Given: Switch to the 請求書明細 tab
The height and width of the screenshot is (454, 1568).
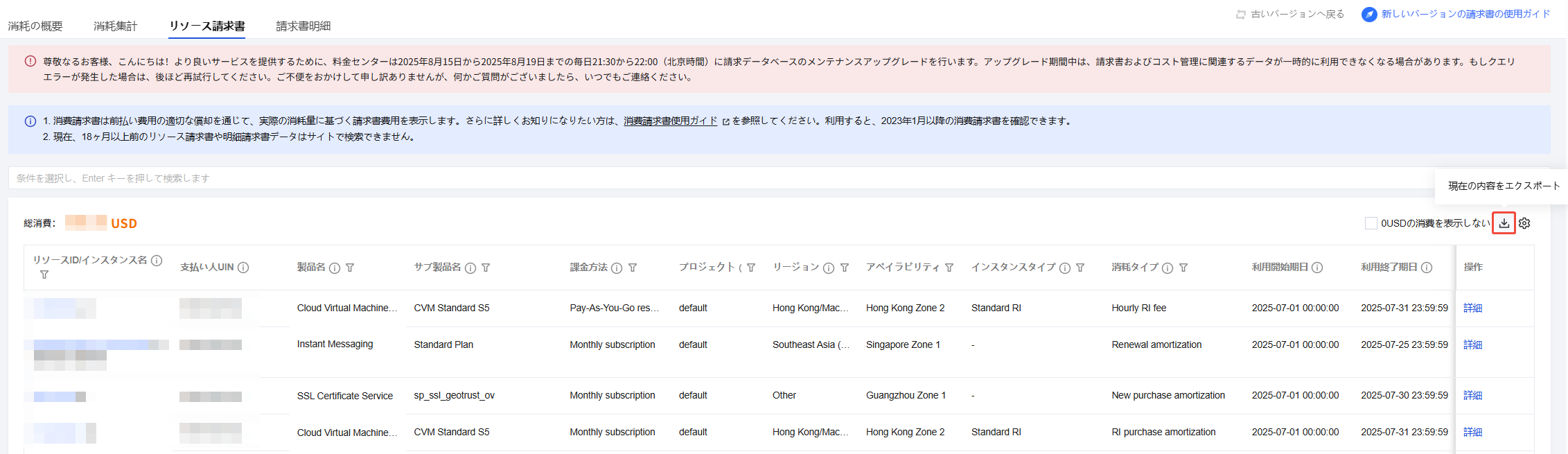Looking at the screenshot, I should (x=303, y=26).
